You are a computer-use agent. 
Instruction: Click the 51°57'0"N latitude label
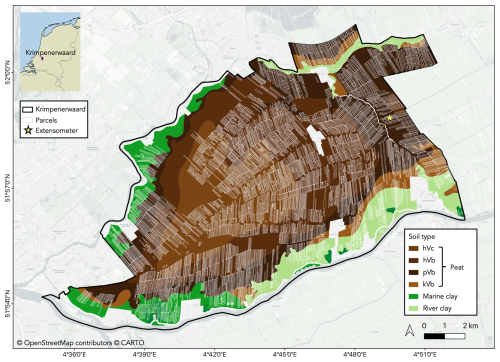coord(7,189)
